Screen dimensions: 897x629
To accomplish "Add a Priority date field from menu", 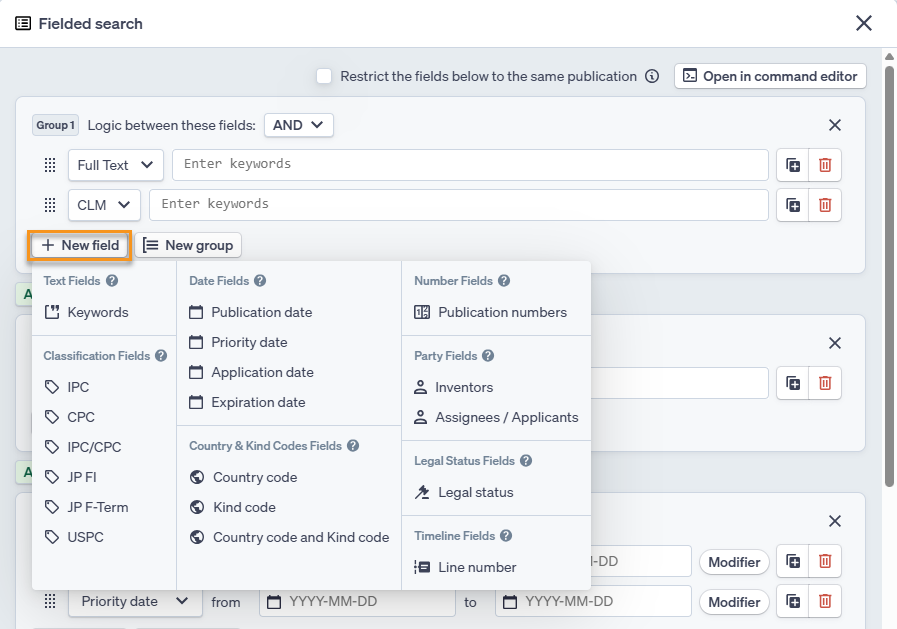I will pos(238,342).
